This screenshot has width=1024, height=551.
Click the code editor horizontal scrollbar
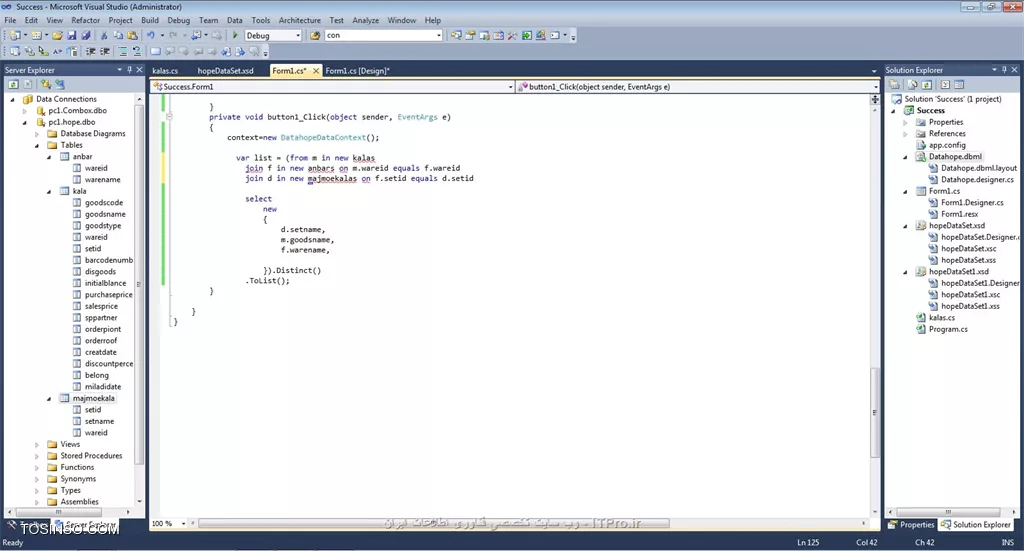pos(434,524)
